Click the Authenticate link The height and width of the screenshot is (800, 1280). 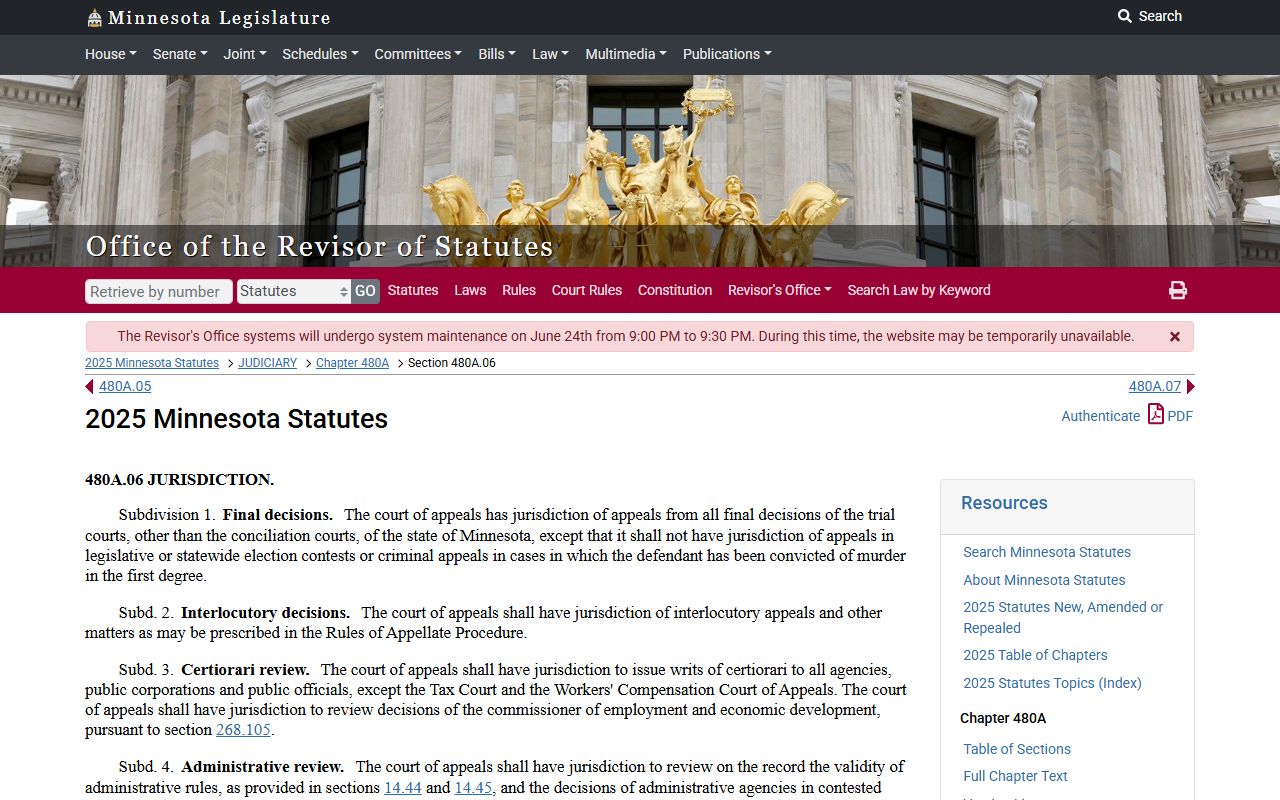point(1100,416)
